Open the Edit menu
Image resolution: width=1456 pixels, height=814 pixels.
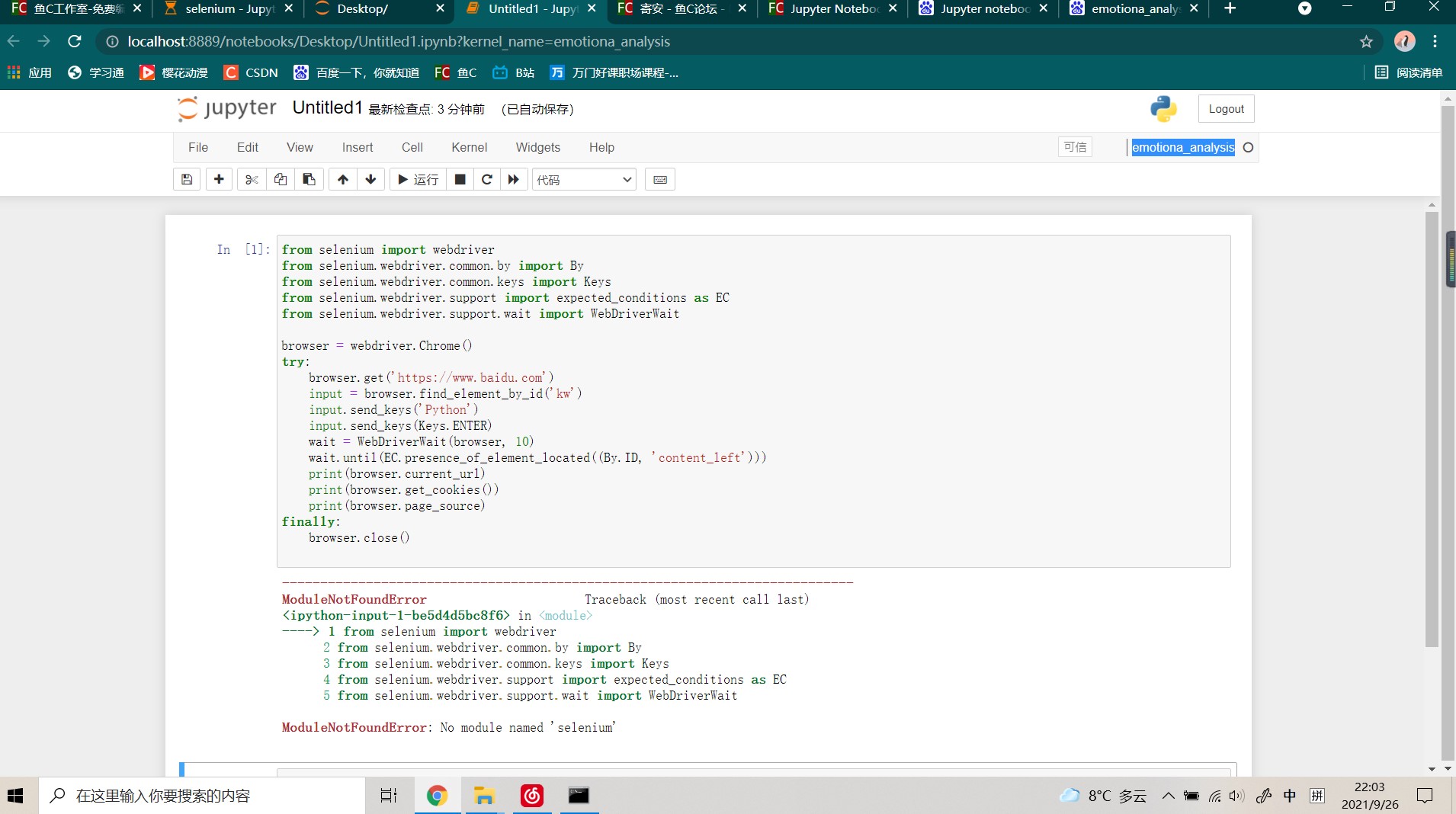[247, 147]
